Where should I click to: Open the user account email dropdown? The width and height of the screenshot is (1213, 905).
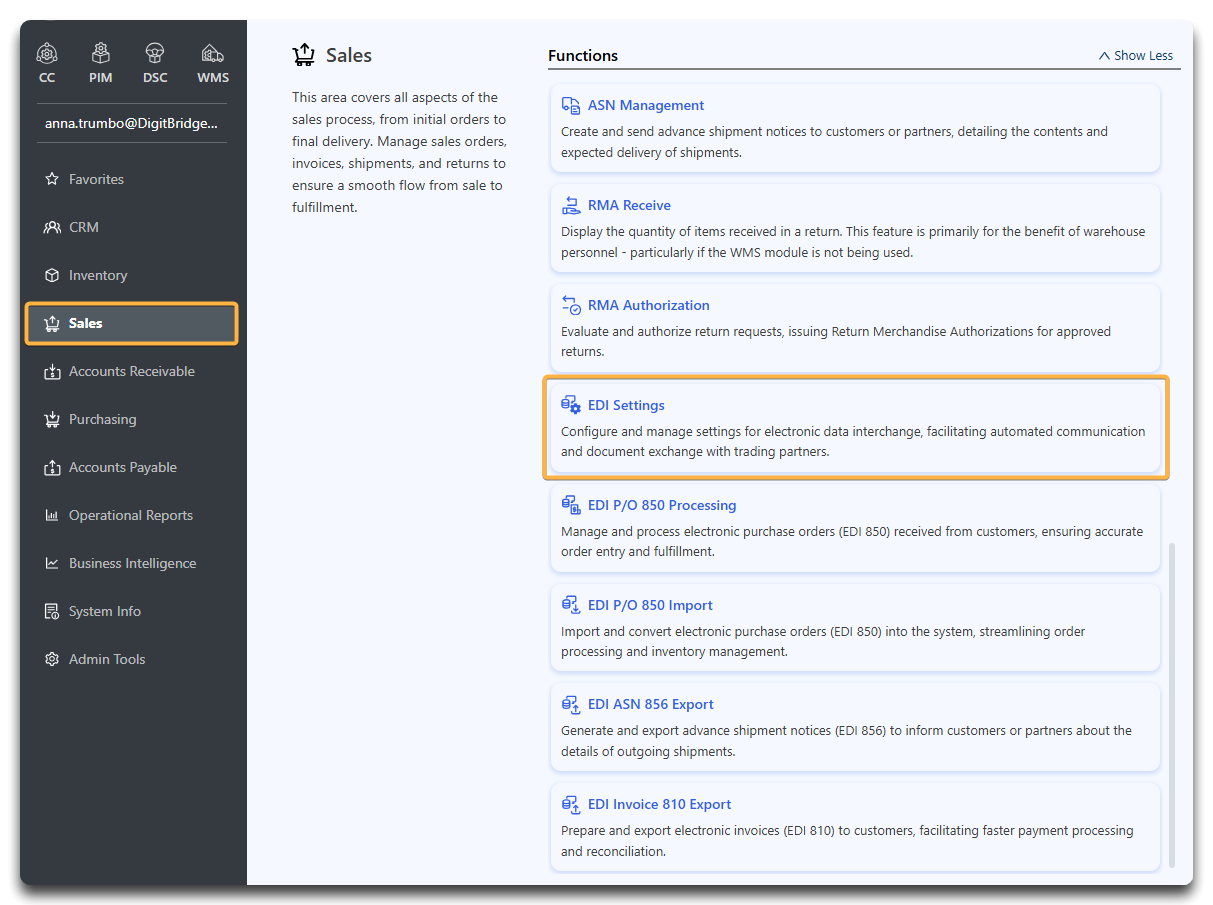click(131, 123)
